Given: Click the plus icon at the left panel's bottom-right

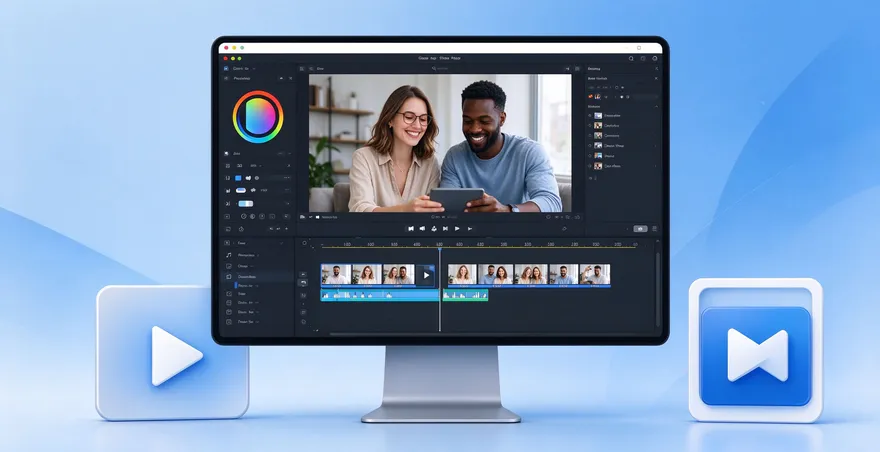Looking at the screenshot, I should [x=286, y=229].
